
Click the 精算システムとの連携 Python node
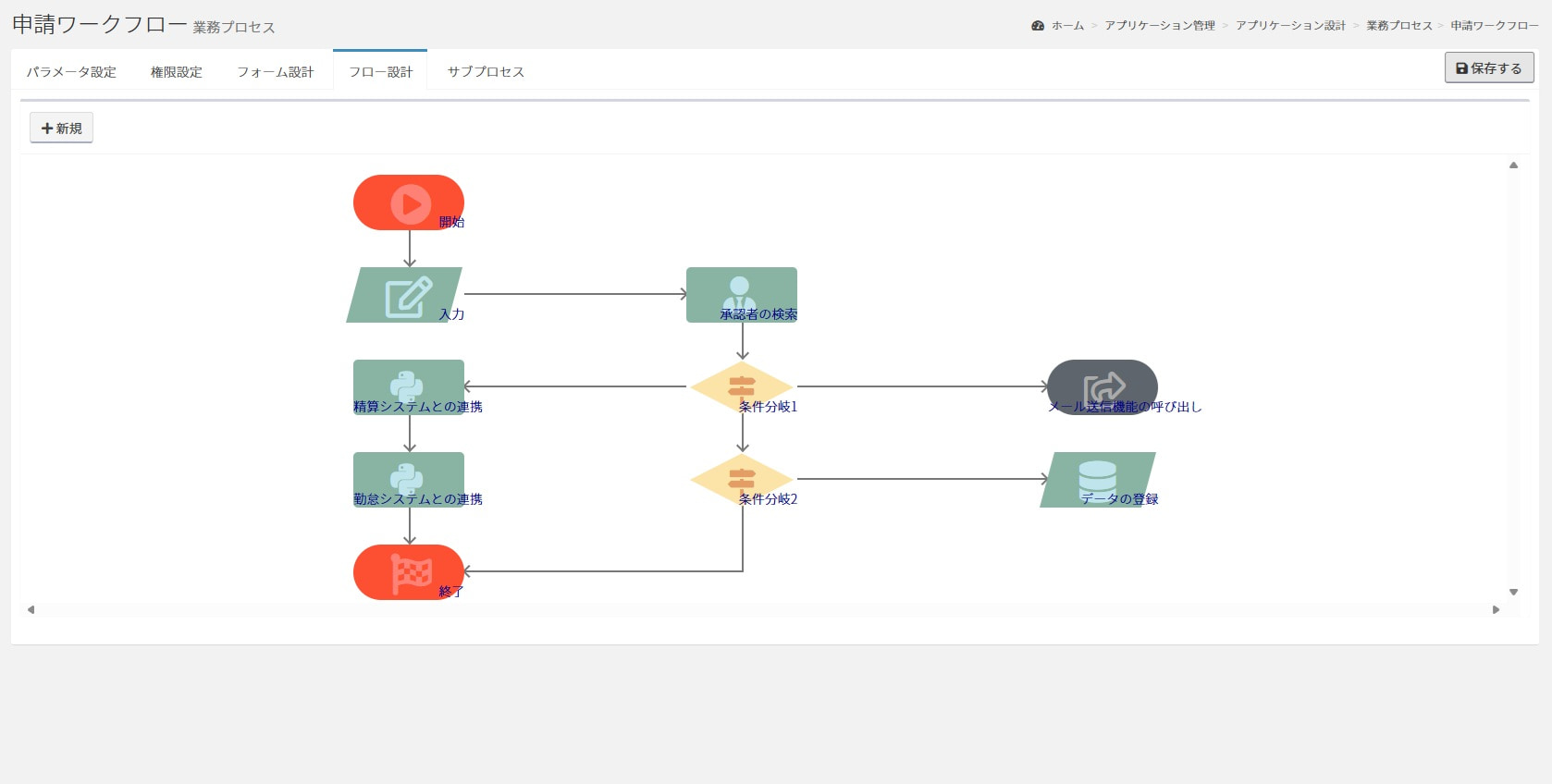408,386
